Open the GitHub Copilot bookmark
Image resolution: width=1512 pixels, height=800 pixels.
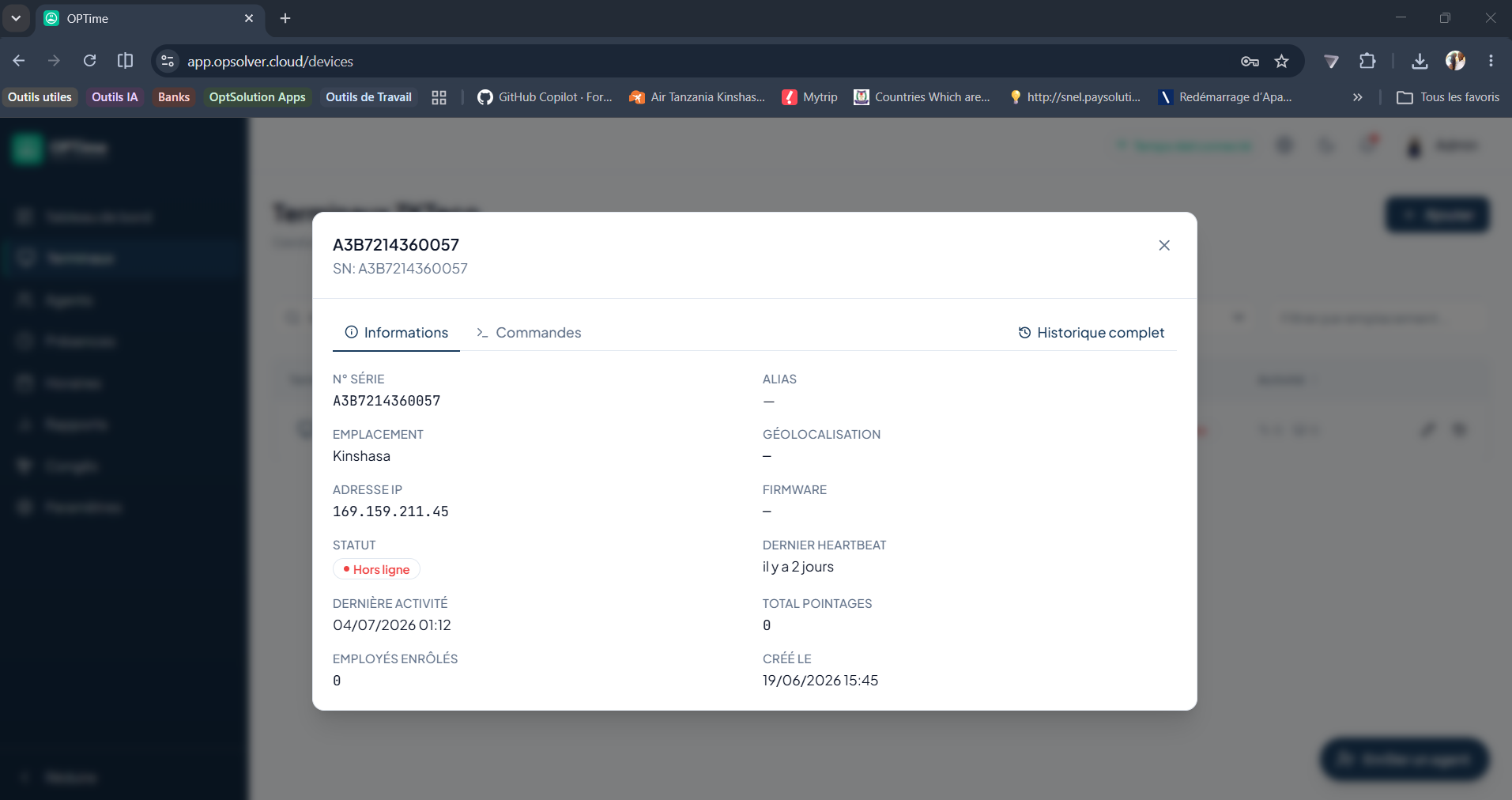545,97
